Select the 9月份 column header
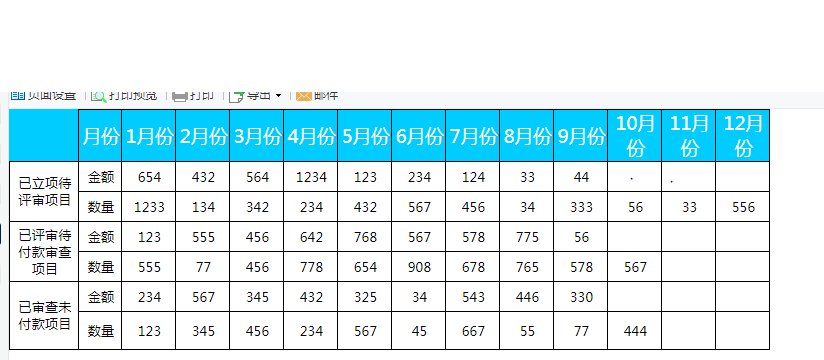This screenshot has width=824, height=360. 581,136
